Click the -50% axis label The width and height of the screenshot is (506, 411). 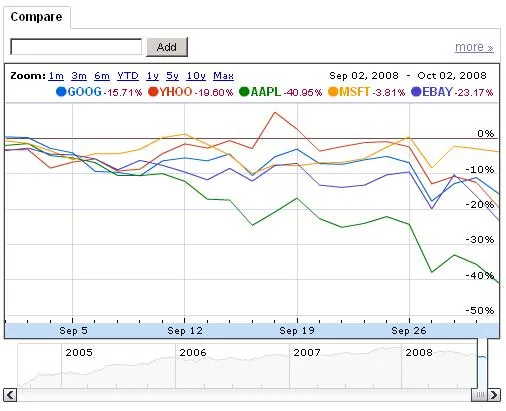(x=480, y=311)
